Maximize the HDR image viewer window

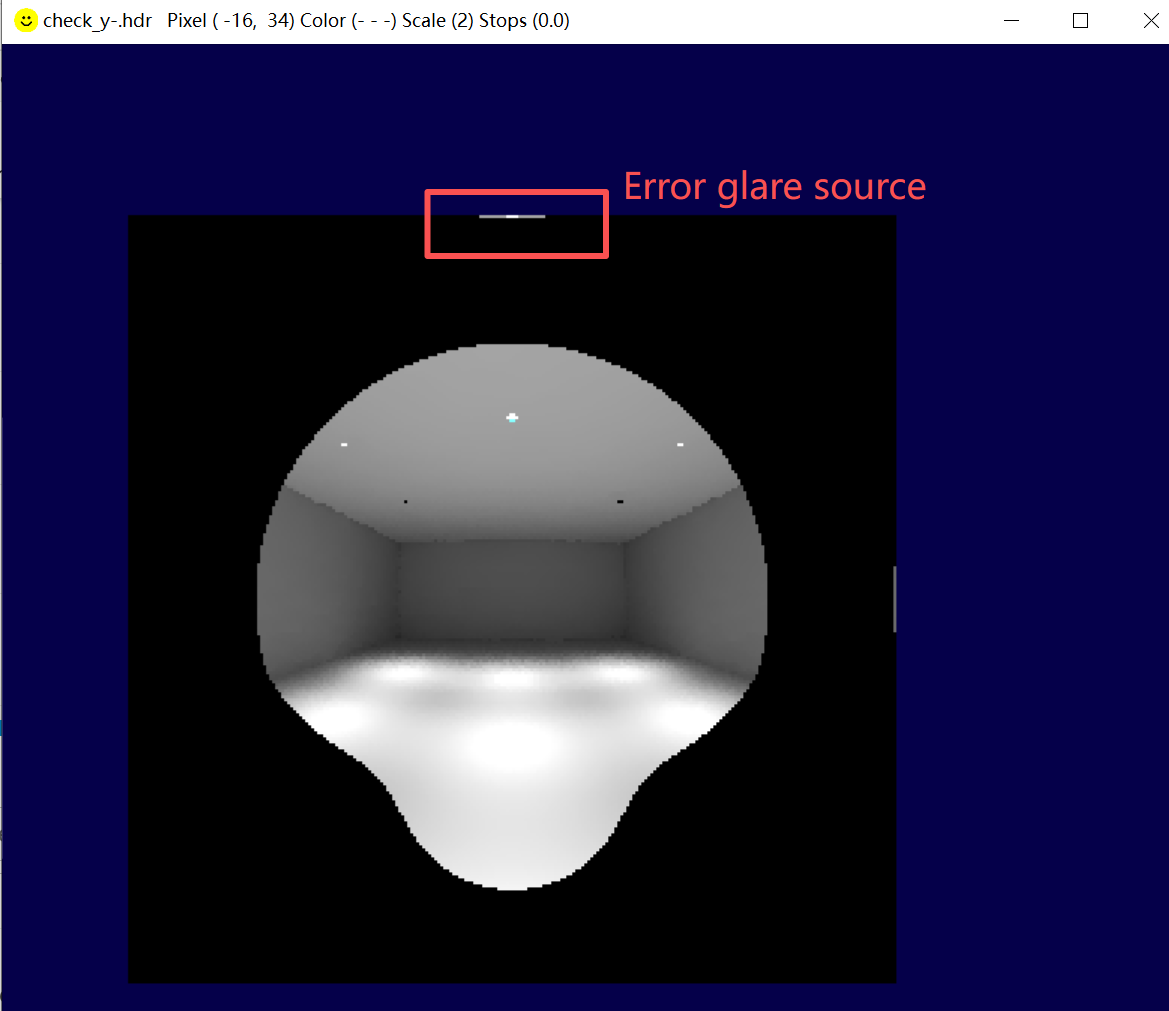click(x=1080, y=21)
